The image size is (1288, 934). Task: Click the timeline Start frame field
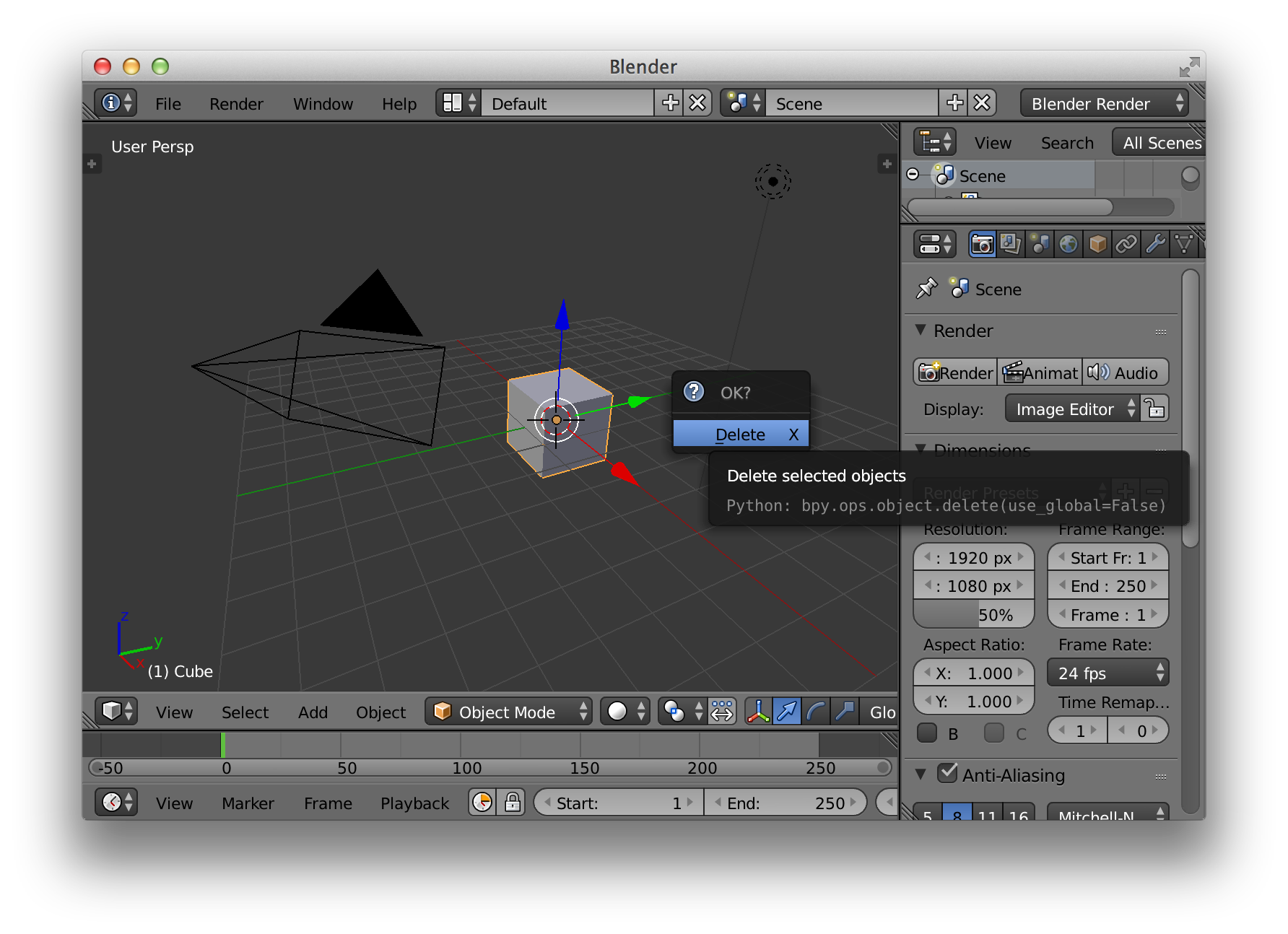tap(618, 802)
